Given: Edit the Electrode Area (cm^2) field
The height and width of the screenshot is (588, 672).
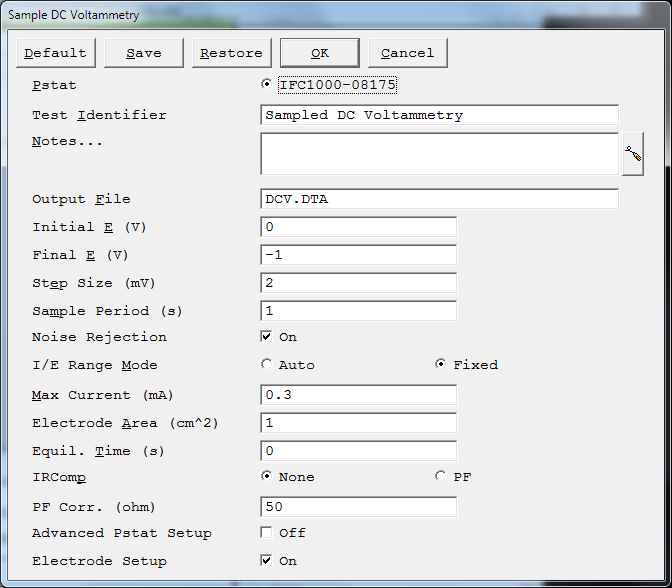Looking at the screenshot, I should pos(358,423).
